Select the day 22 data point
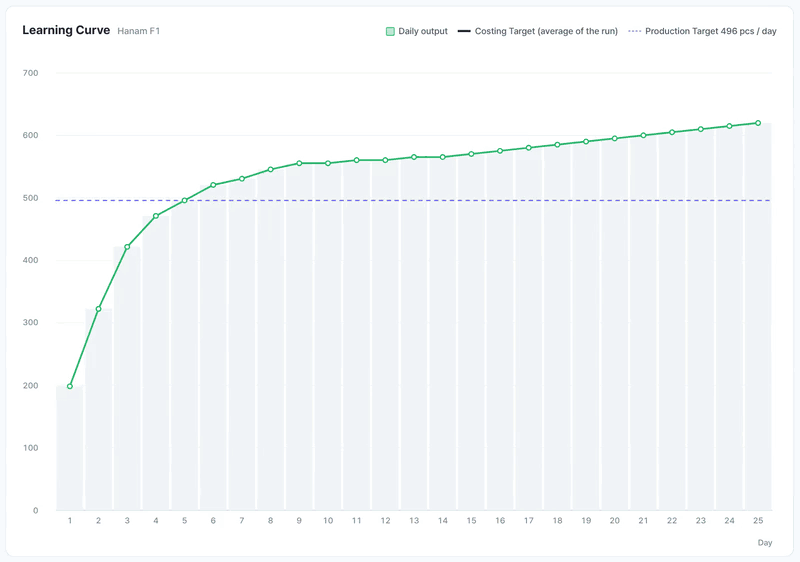The height and width of the screenshot is (562, 800). click(672, 132)
